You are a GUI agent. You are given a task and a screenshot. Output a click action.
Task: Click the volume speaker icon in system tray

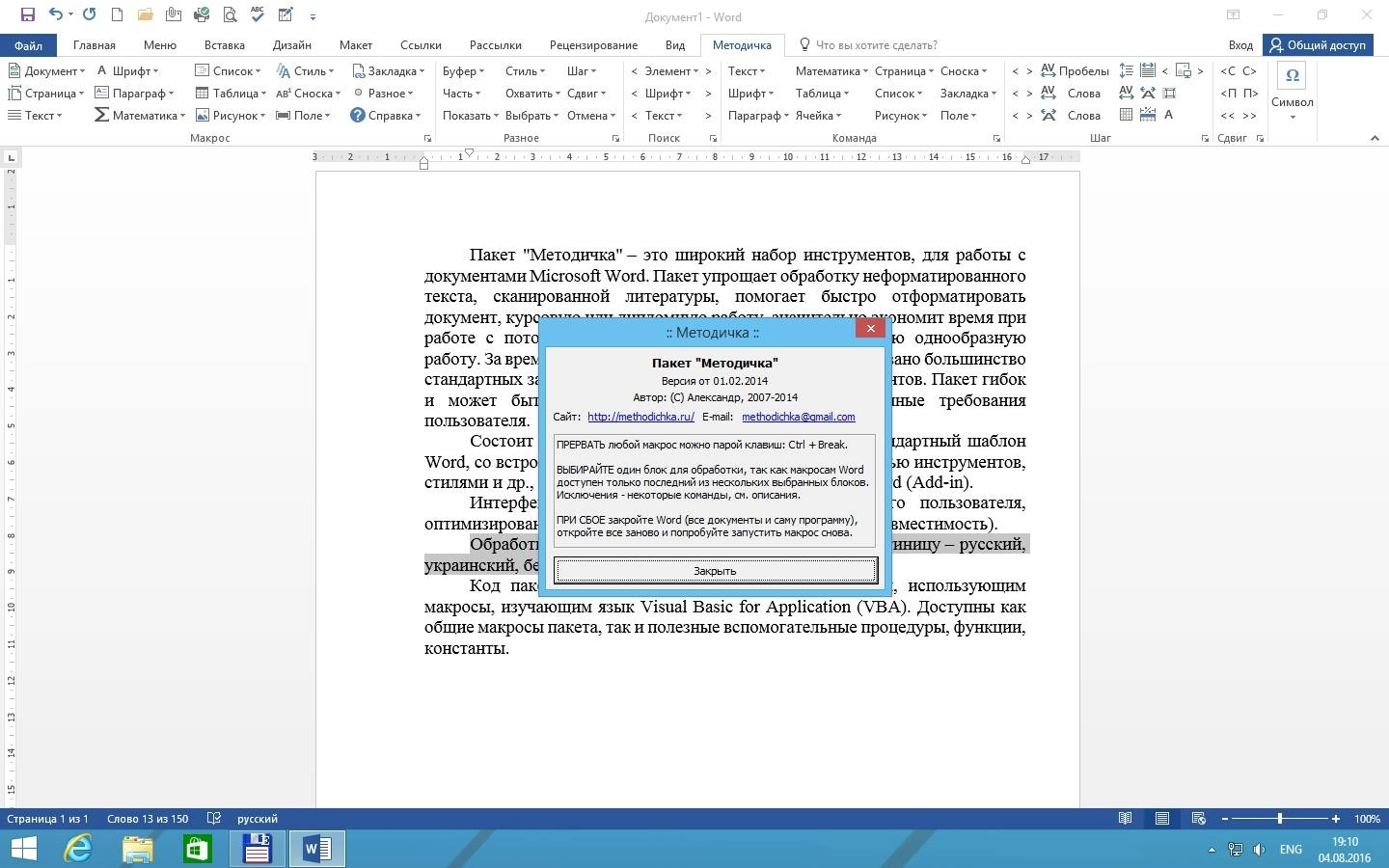[1259, 850]
